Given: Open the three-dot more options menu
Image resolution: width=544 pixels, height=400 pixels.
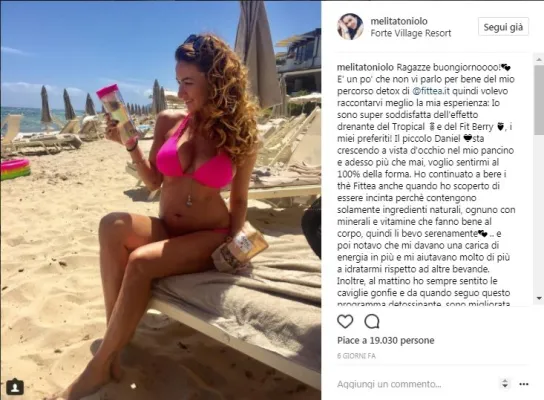Looking at the screenshot, I should (524, 384).
